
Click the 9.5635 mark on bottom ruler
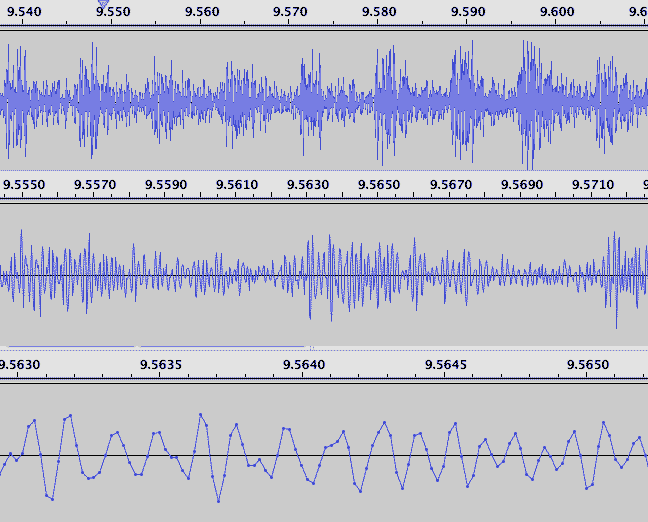click(x=161, y=365)
